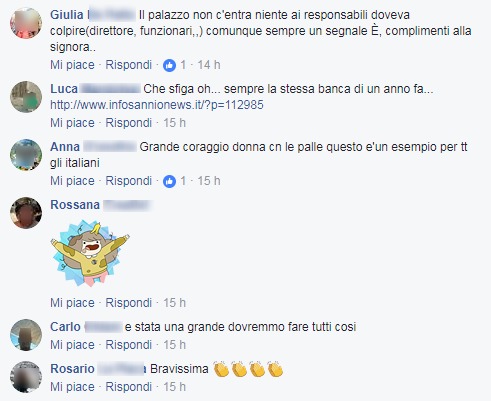Image resolution: width=491 pixels, height=401 pixels.
Task: Open Carlo's profile picture
Action: (x=26, y=335)
